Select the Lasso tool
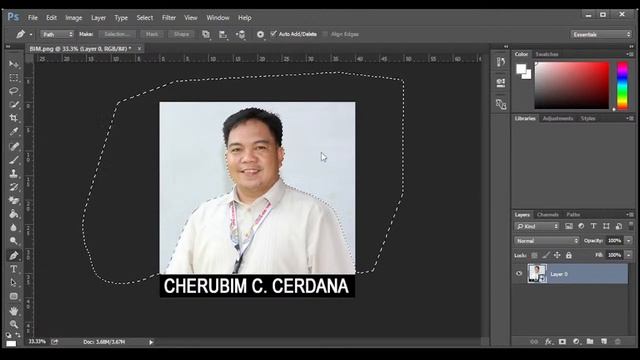Image resolution: width=640 pixels, height=360 pixels. 13,91
